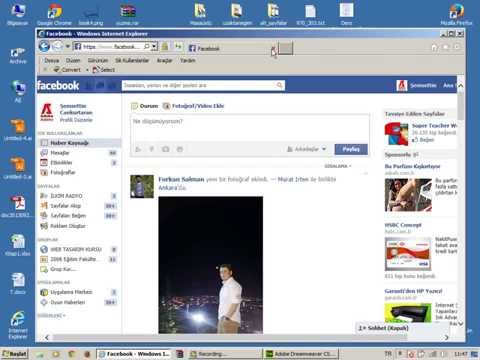This screenshot has height=360, width=480.
Task: Open Oyun Haberleri in the sidebar
Action: pyautogui.click(x=68, y=302)
